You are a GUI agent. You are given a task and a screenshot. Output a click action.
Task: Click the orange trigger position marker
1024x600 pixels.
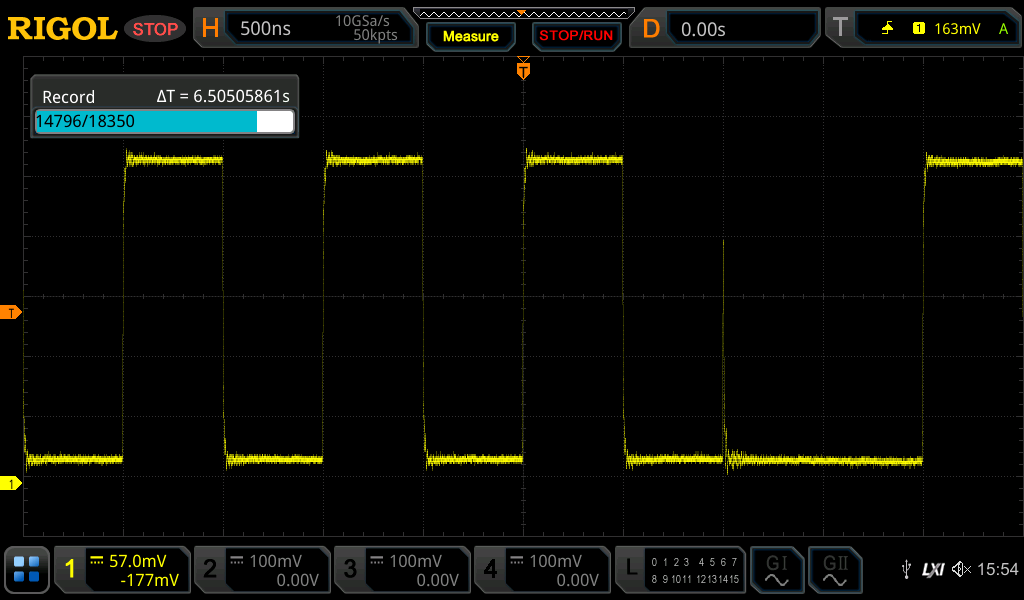pos(523,70)
